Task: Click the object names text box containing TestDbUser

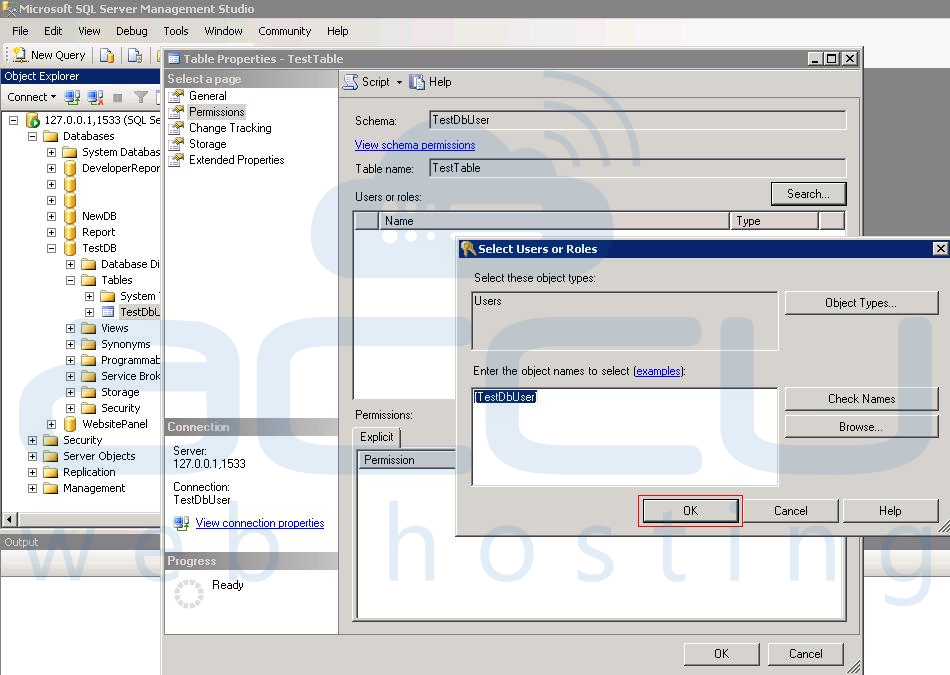Action: pyautogui.click(x=625, y=437)
